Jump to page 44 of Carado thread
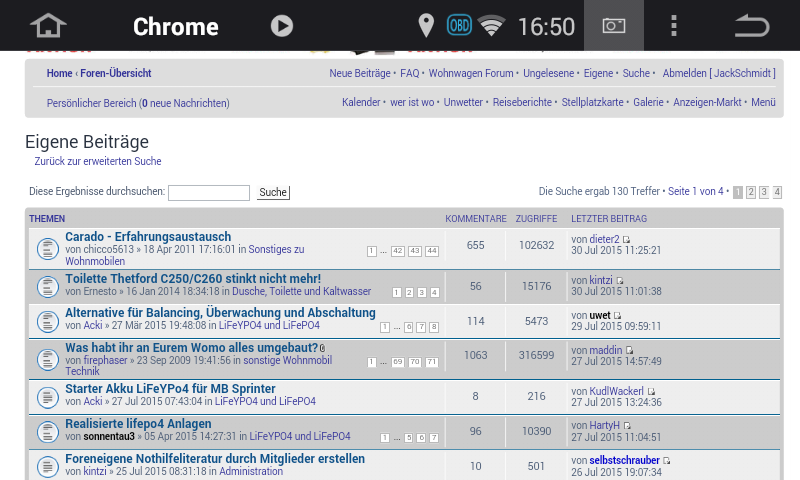Viewport: 800px width, 480px height. pos(431,251)
